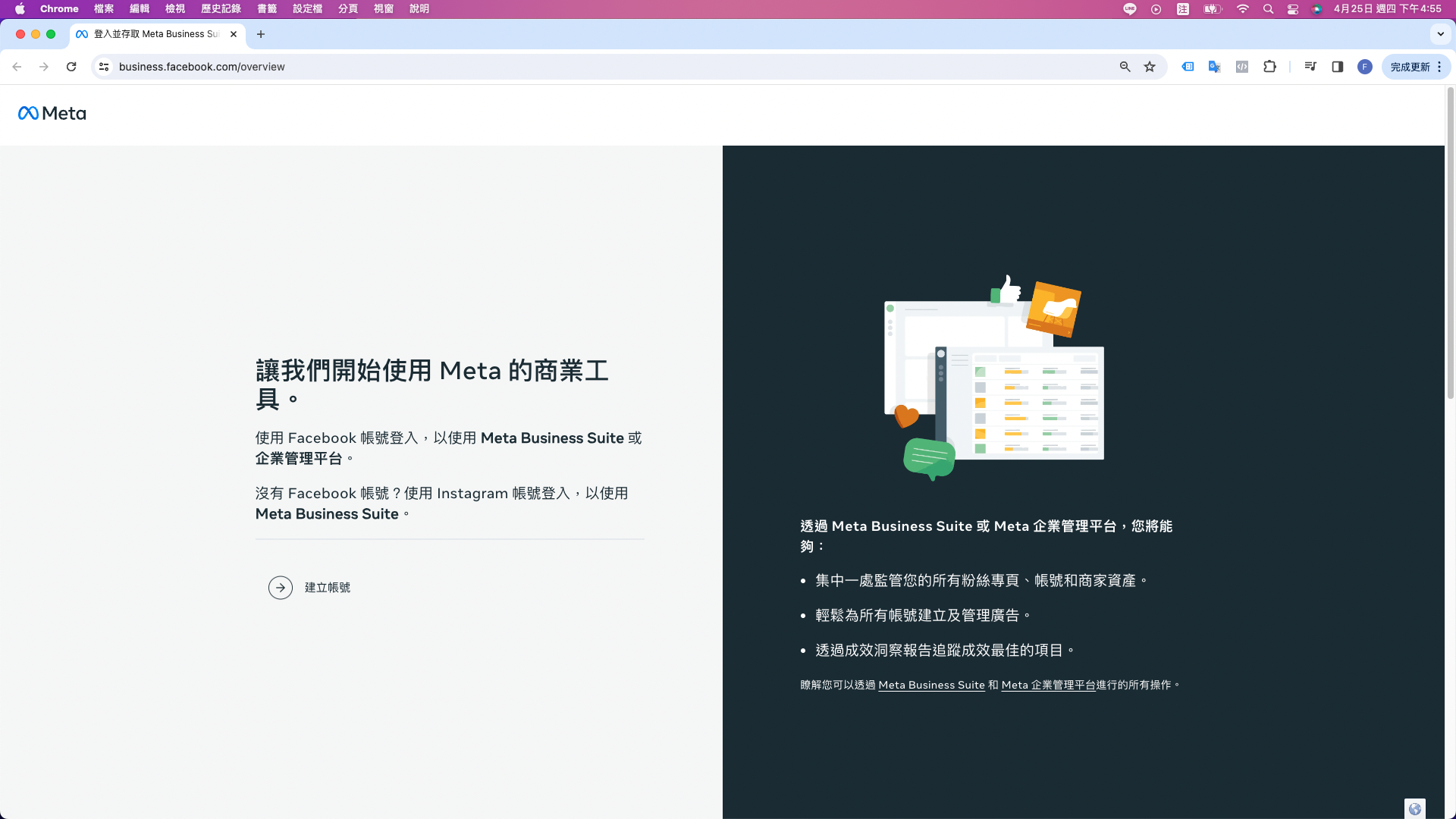
Task: Toggle the Chrome side panel icon
Action: 1337,67
